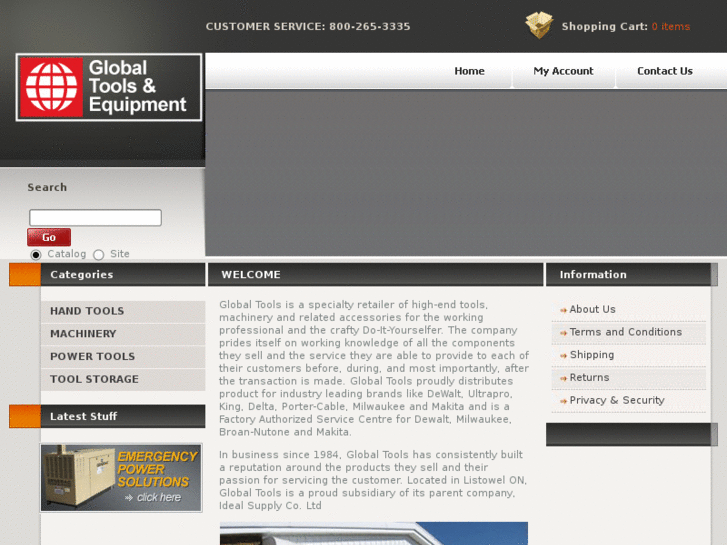Image resolution: width=727 pixels, height=545 pixels.
Task: Click the arrow icon beside About Us
Action: coord(563,310)
